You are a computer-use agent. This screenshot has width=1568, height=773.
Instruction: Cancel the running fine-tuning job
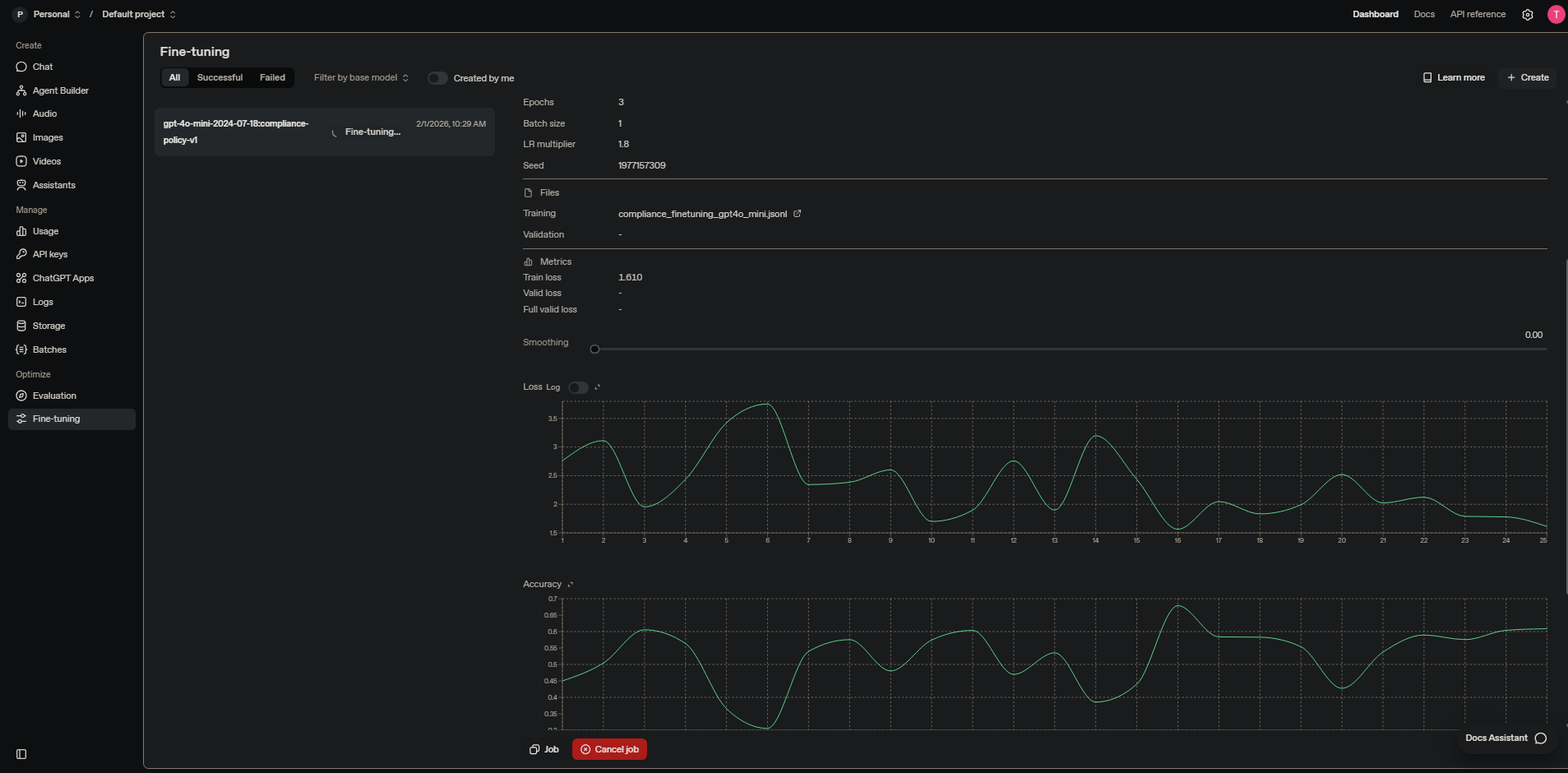pyautogui.click(x=609, y=749)
